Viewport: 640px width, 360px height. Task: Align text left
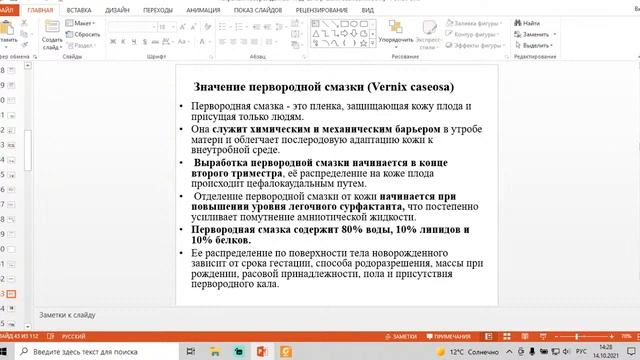coord(222,42)
